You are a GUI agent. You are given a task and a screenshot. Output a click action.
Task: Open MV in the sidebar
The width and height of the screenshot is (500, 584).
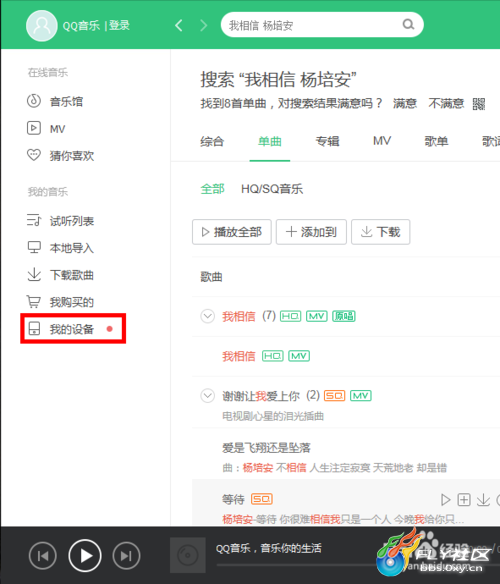point(46,128)
